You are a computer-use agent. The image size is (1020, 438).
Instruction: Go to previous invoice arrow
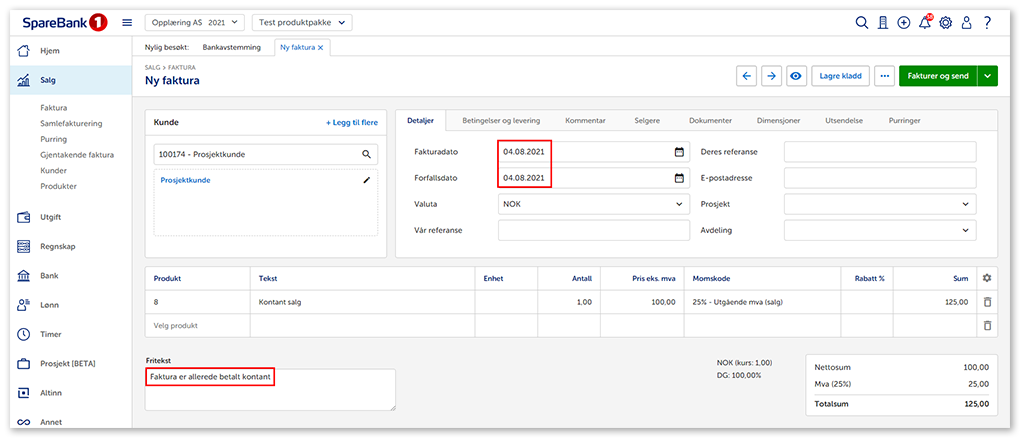(746, 76)
